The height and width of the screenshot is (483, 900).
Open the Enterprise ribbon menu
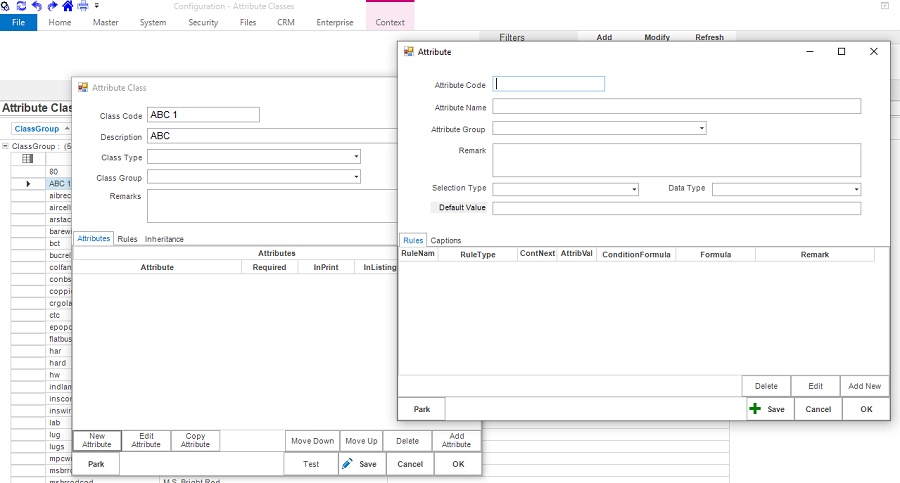pyautogui.click(x=334, y=22)
